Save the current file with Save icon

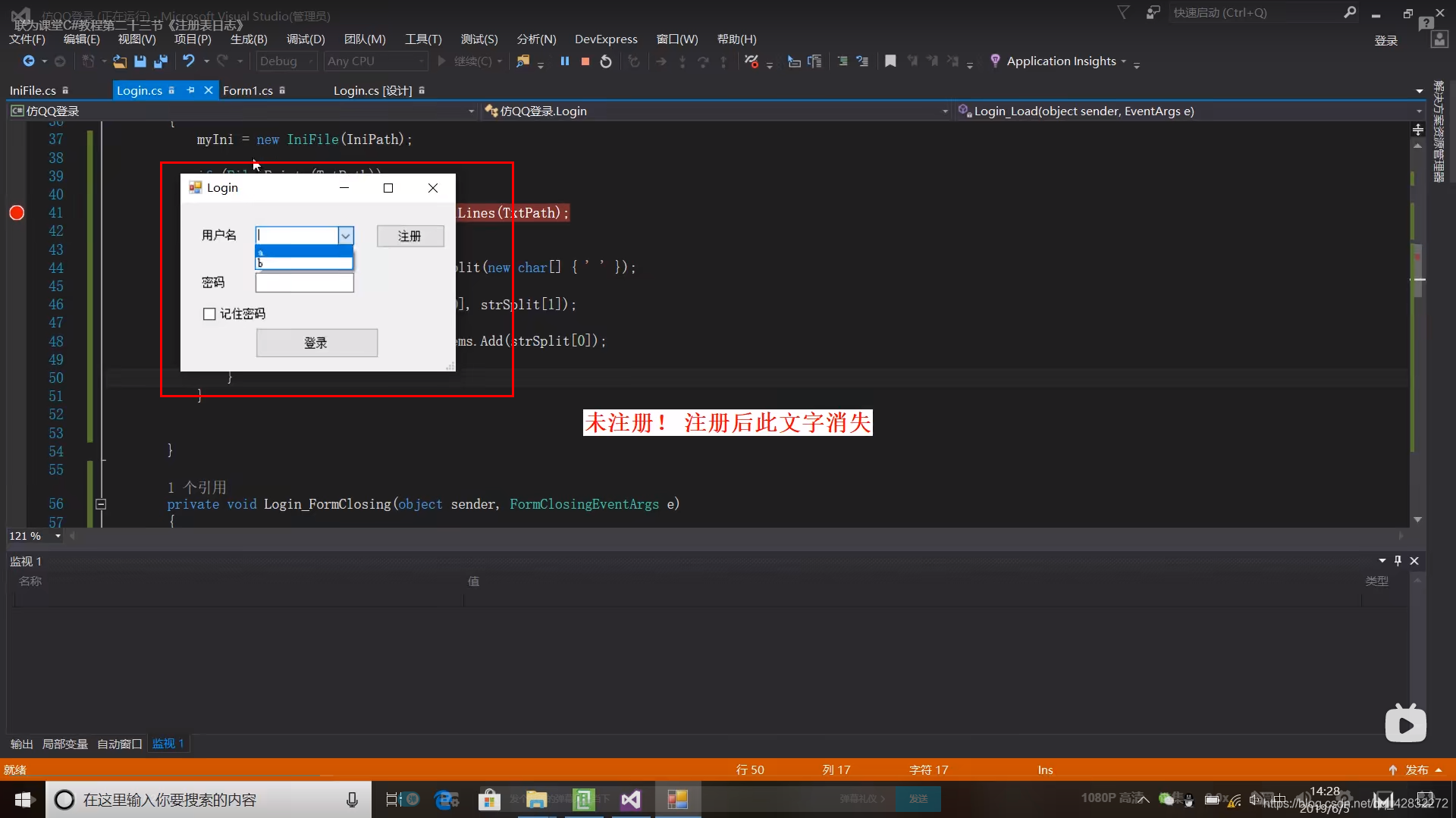pyautogui.click(x=140, y=61)
